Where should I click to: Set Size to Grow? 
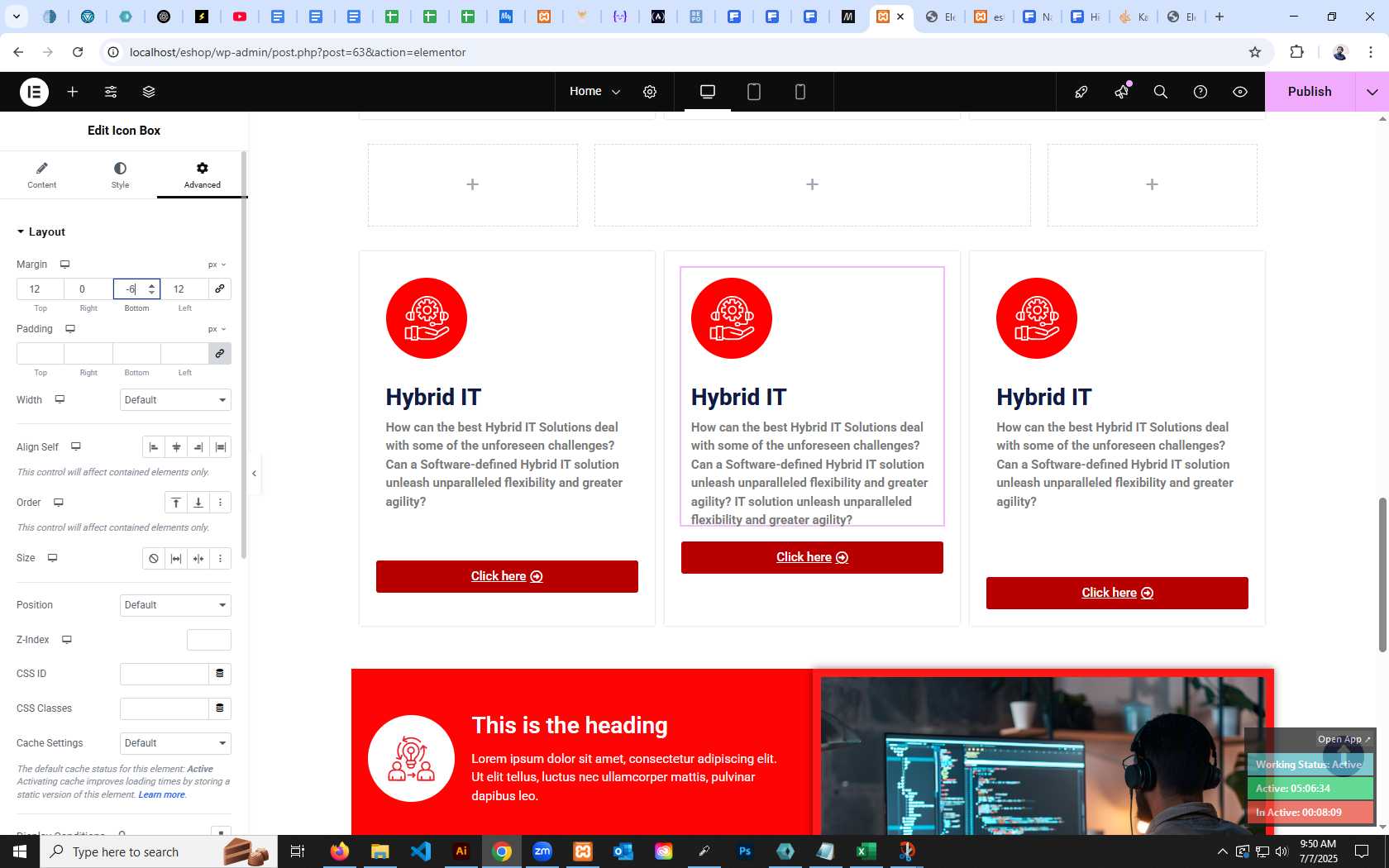click(176, 559)
